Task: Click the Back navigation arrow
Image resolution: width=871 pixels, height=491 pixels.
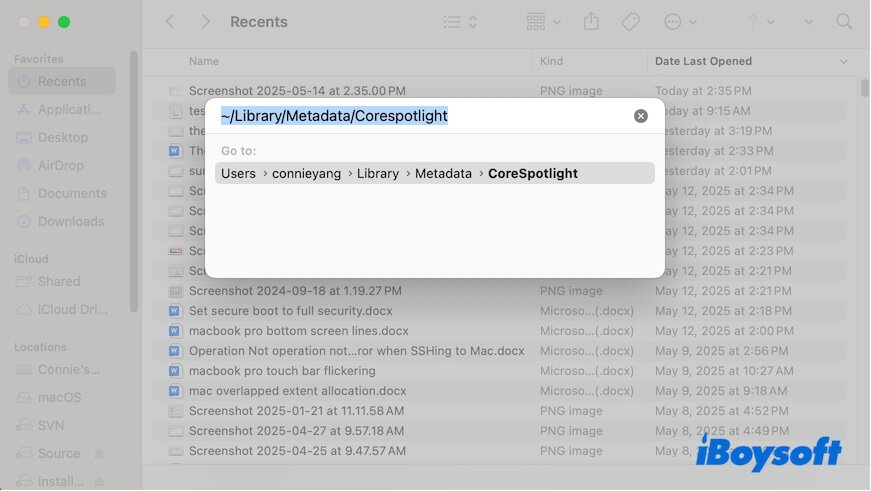Action: [x=170, y=21]
